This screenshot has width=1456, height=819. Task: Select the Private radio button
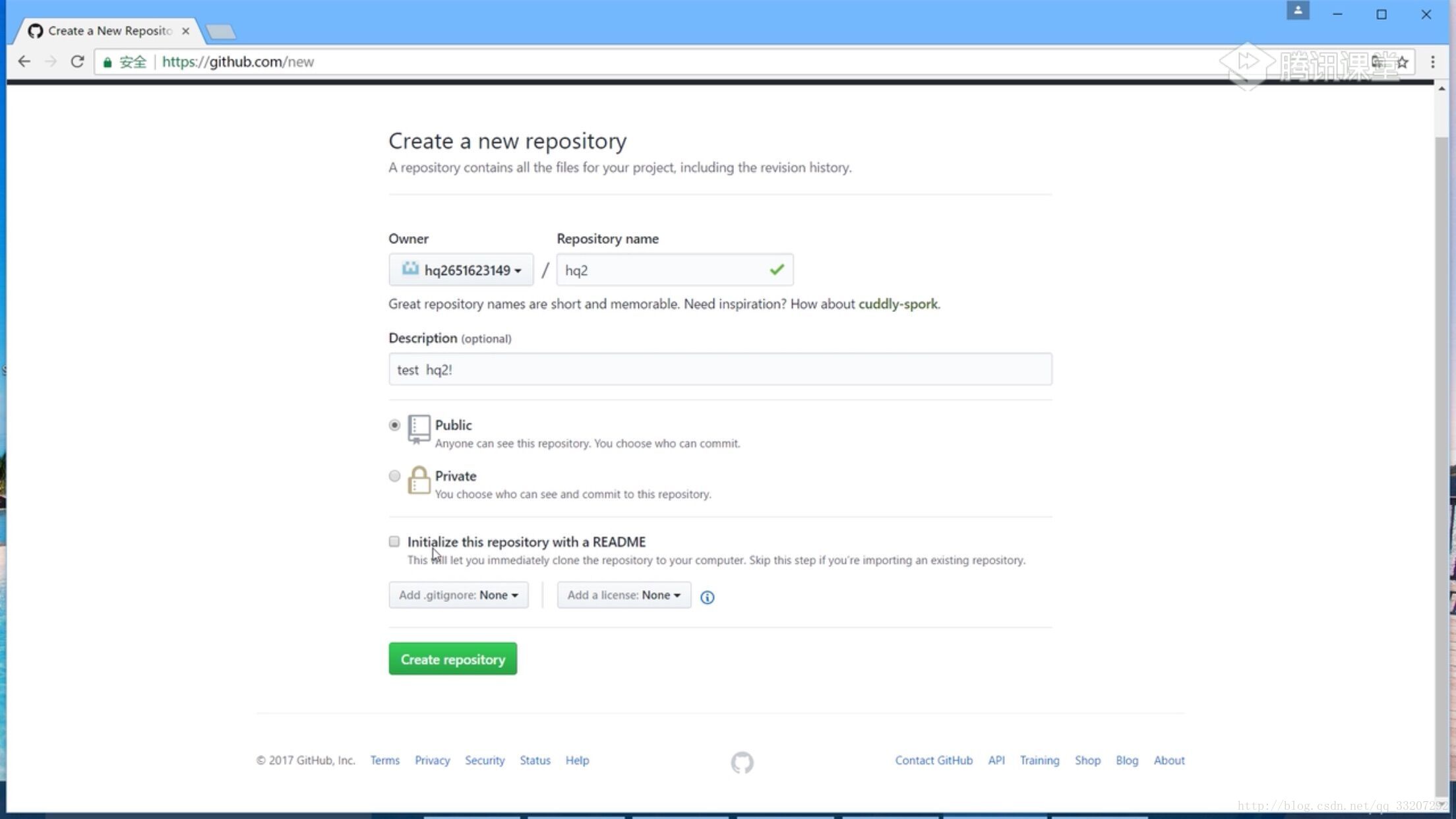click(x=394, y=476)
